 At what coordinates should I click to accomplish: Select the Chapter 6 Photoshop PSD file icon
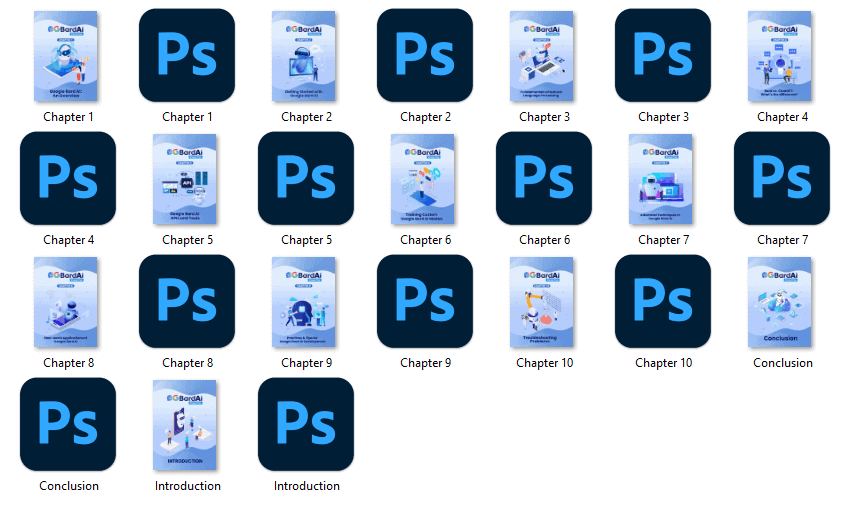coord(544,178)
